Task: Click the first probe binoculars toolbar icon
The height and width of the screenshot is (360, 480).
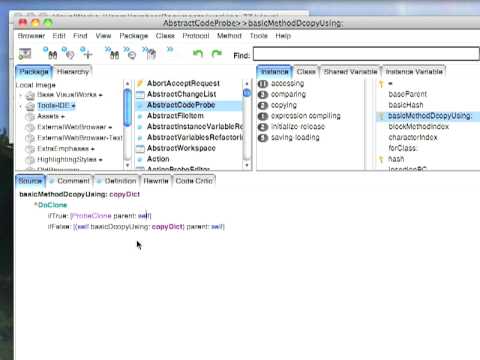Action: [50, 53]
